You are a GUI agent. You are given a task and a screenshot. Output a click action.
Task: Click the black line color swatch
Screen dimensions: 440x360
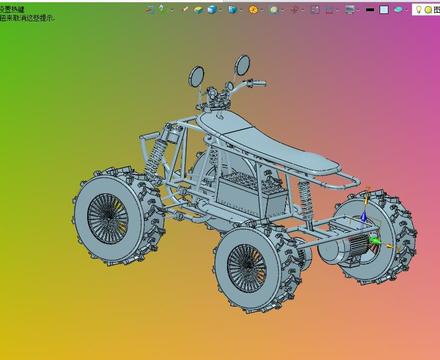(x=370, y=10)
